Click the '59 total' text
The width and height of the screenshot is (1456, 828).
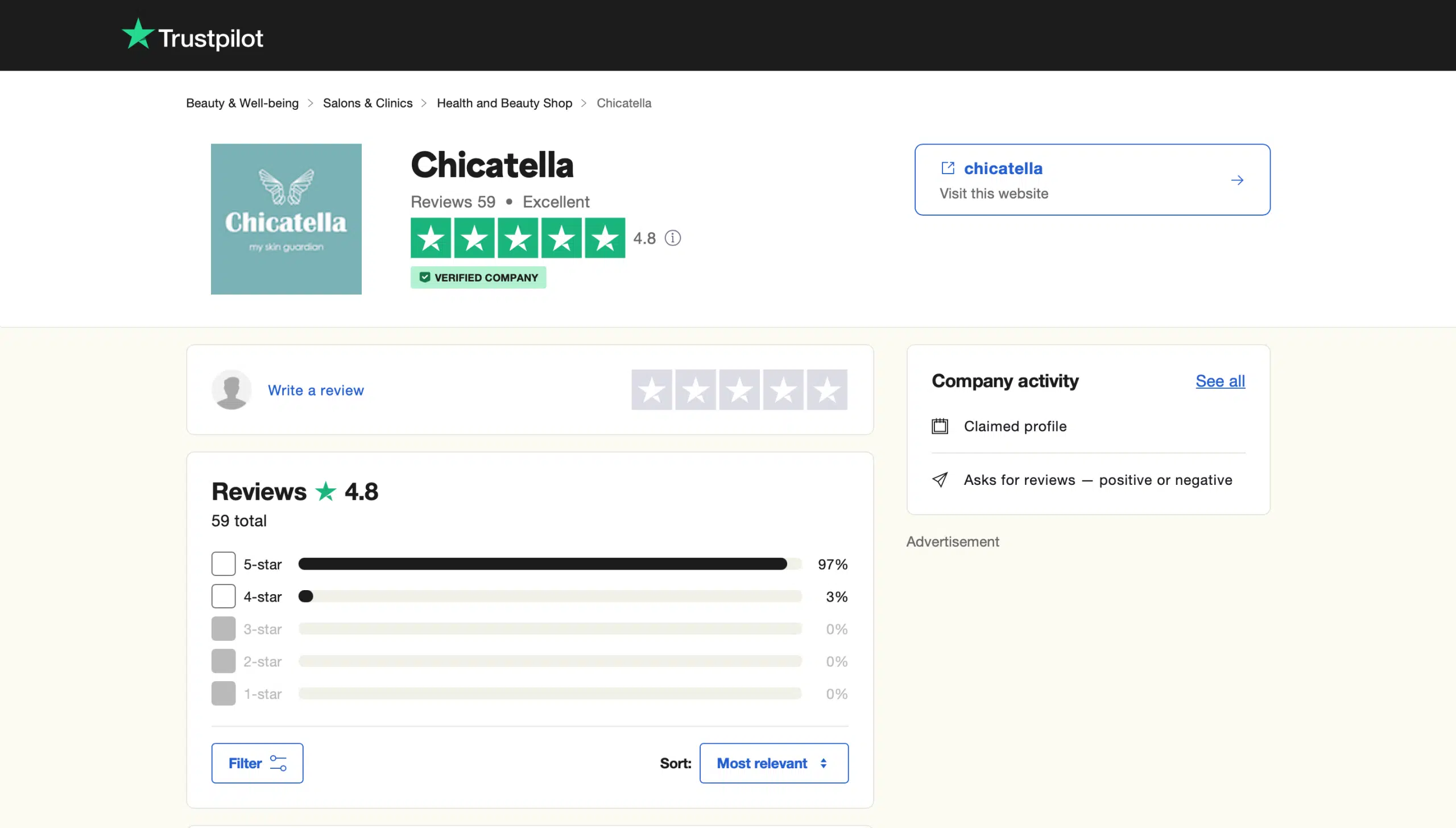point(239,521)
